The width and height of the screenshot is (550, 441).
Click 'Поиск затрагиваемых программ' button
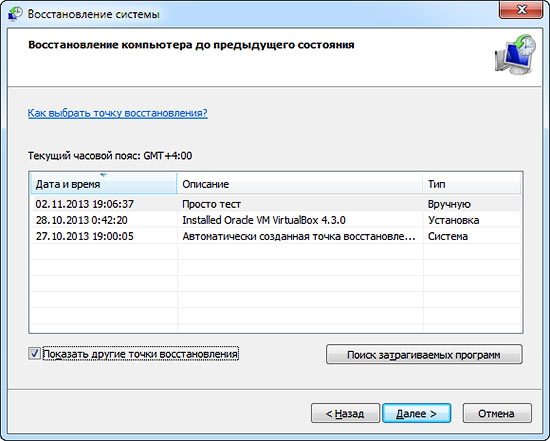tap(424, 355)
